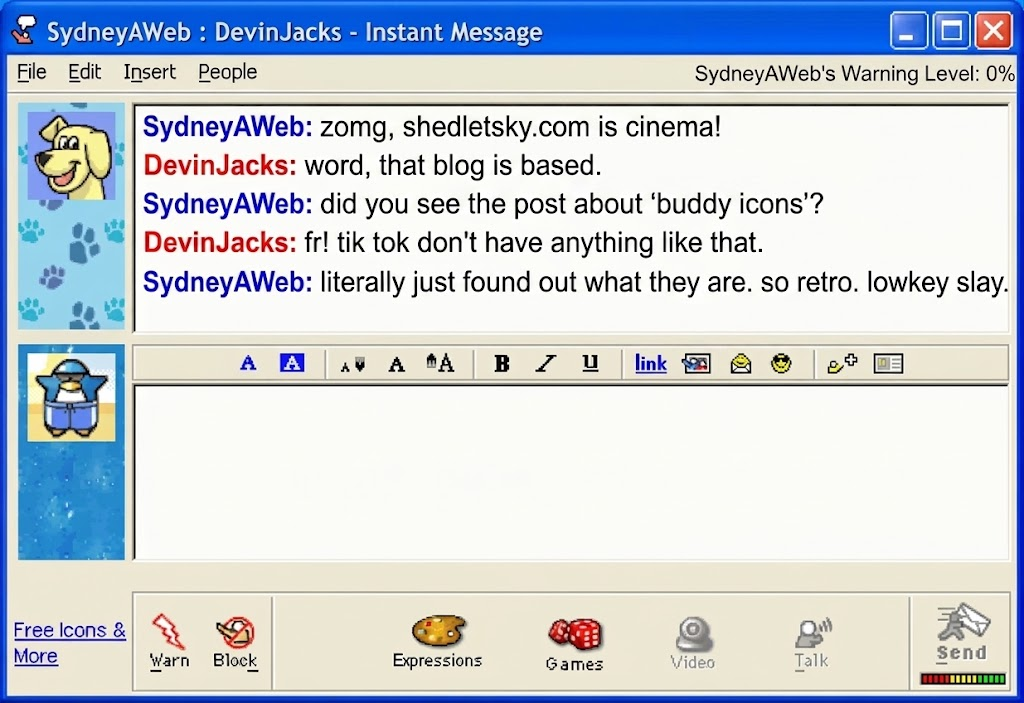Screen dimensions: 1024x703
Task: Click the penguin buddy icon
Action: coord(71,397)
